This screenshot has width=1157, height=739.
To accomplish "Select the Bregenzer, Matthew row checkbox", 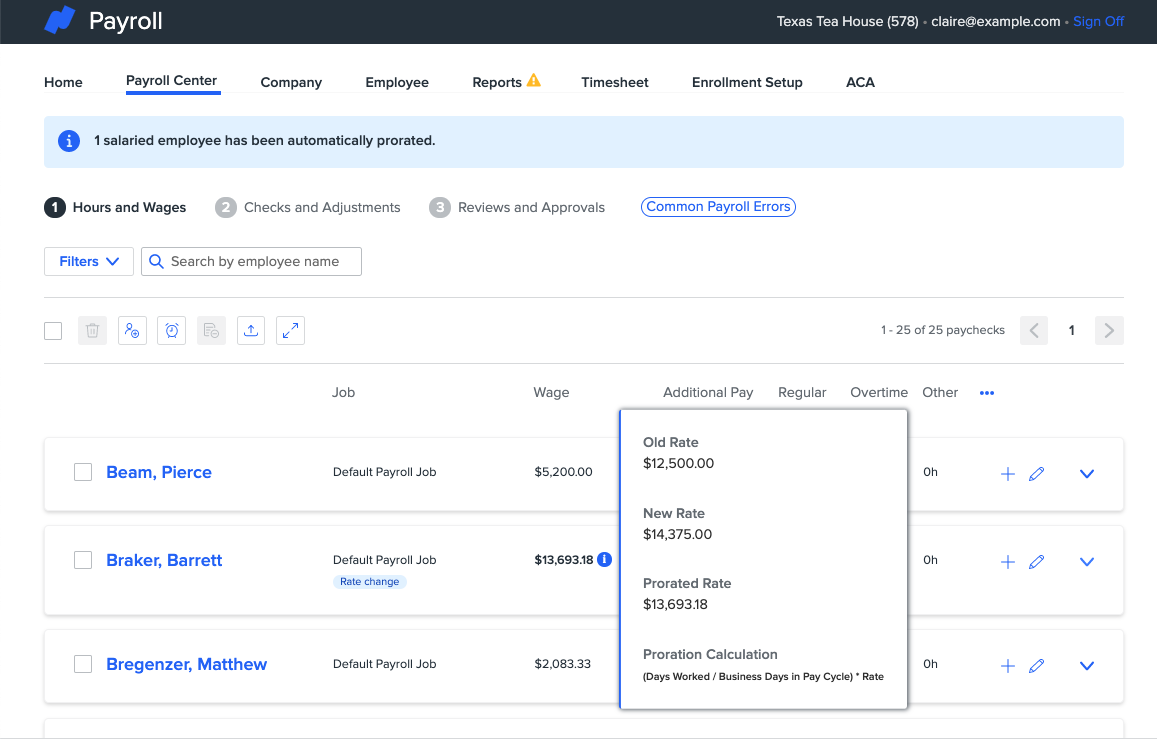I will [x=83, y=664].
